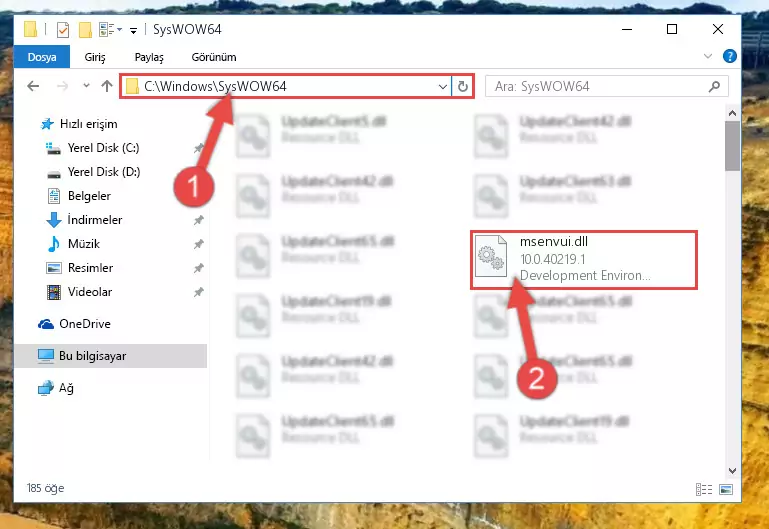Open Yerel Disk (C:) in the sidebar
This screenshot has width=769, height=529.
pos(103,148)
